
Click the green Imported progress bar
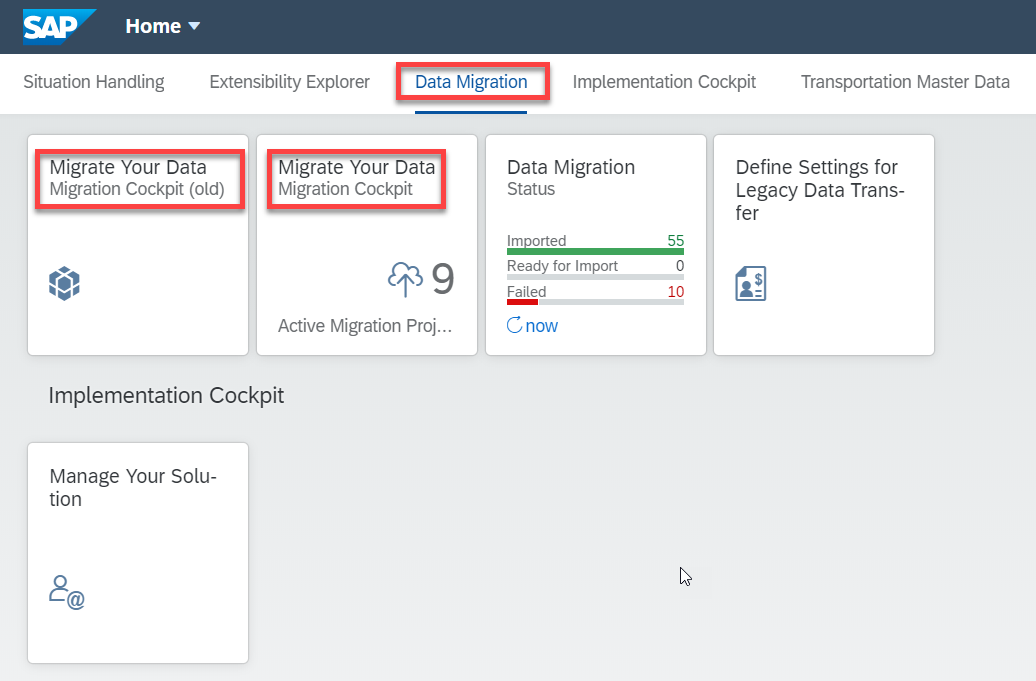pyautogui.click(x=595, y=251)
